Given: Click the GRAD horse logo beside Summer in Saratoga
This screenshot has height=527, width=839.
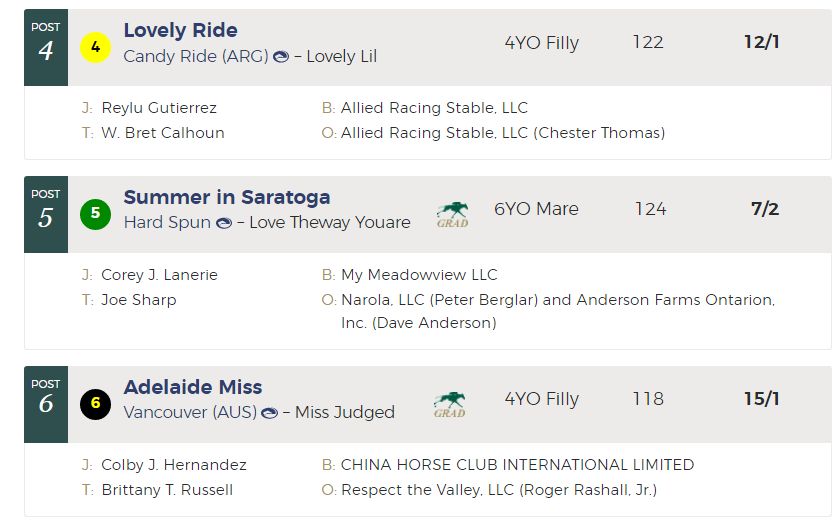Looking at the screenshot, I should [453, 215].
